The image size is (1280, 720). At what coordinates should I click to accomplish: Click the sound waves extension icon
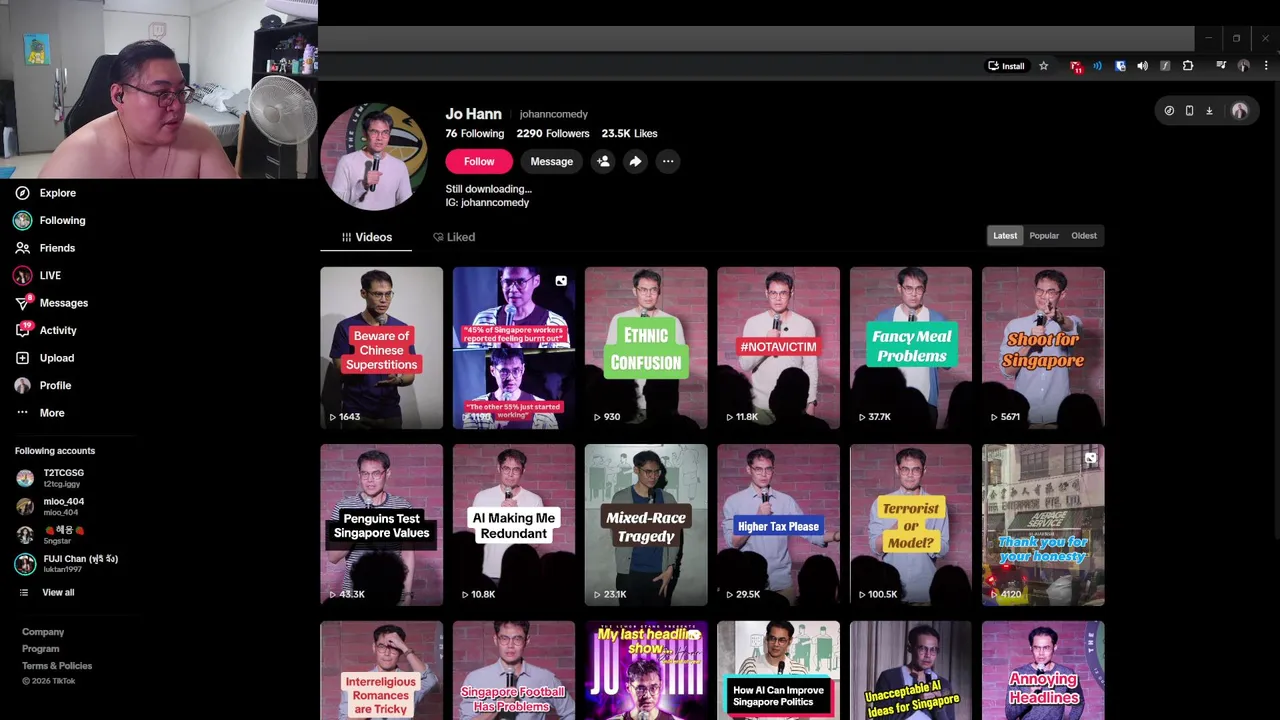(1097, 66)
